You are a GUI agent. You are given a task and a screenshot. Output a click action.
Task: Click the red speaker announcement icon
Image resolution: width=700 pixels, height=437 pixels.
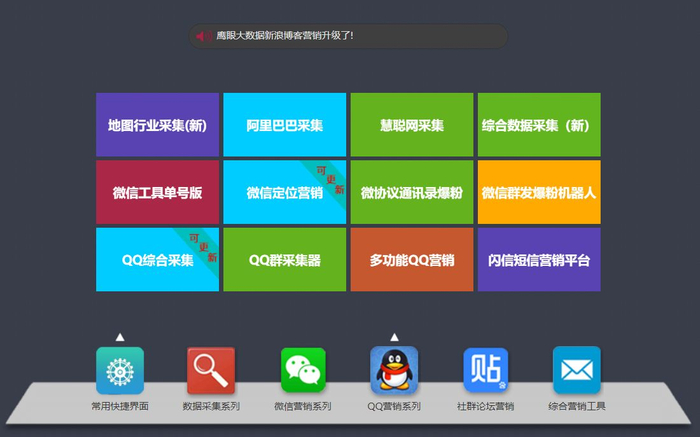(x=204, y=36)
